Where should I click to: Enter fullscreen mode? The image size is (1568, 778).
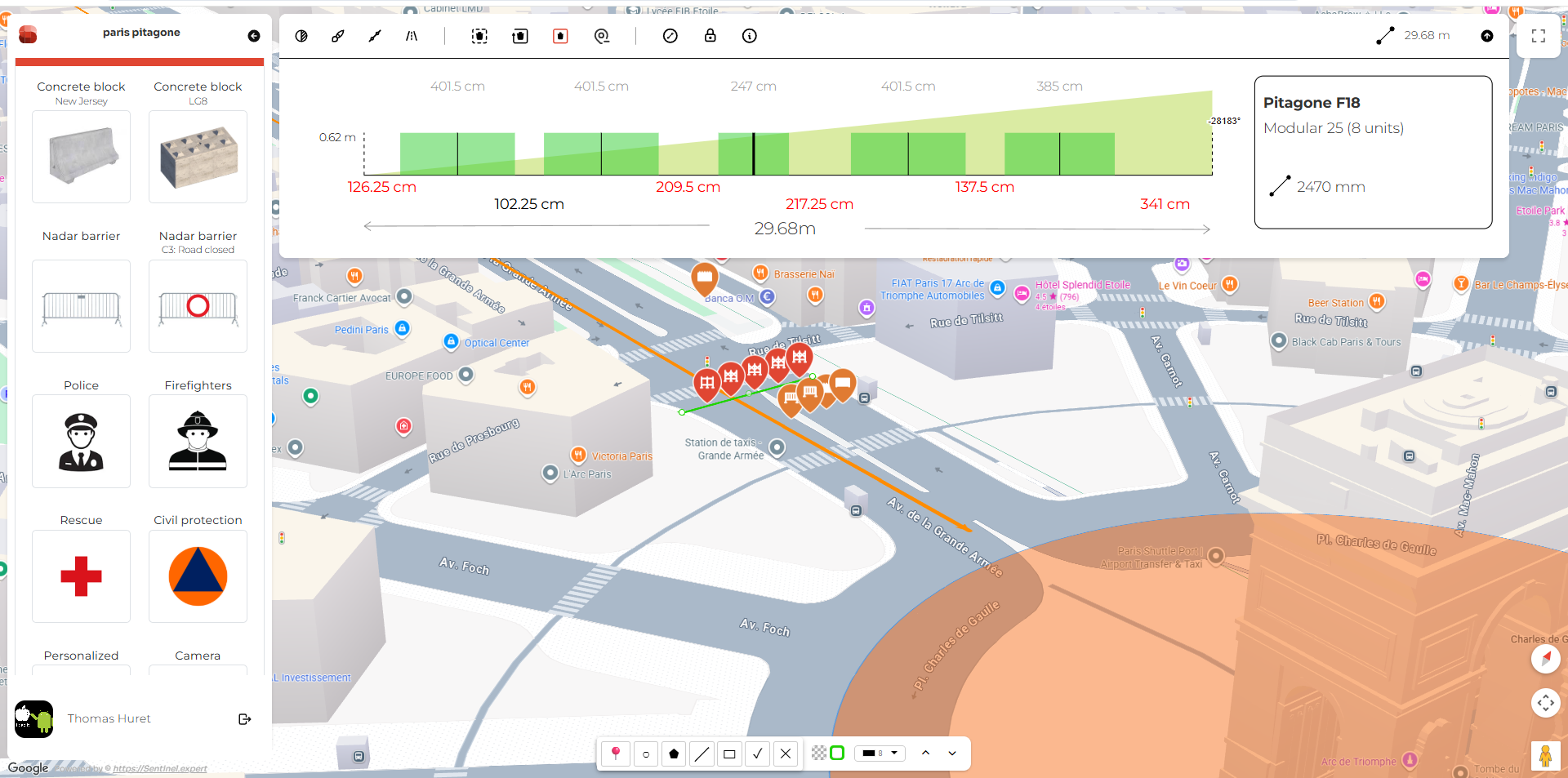coord(1539,36)
